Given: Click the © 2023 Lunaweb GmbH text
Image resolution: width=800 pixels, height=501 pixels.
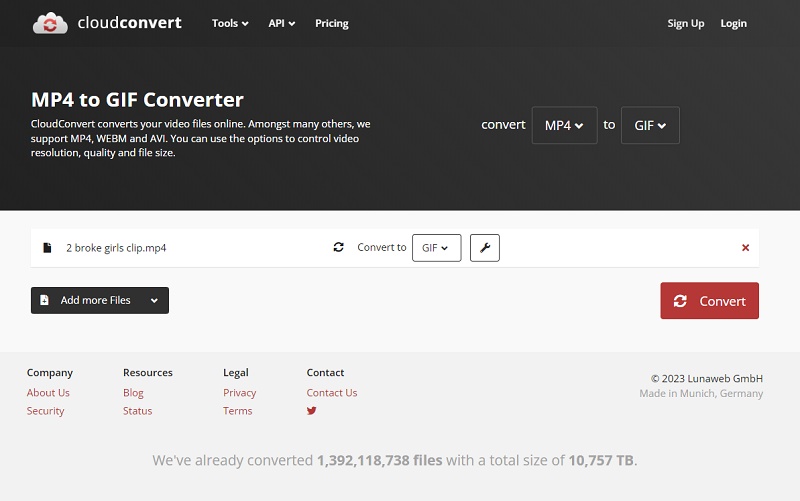Looking at the screenshot, I should tap(707, 379).
